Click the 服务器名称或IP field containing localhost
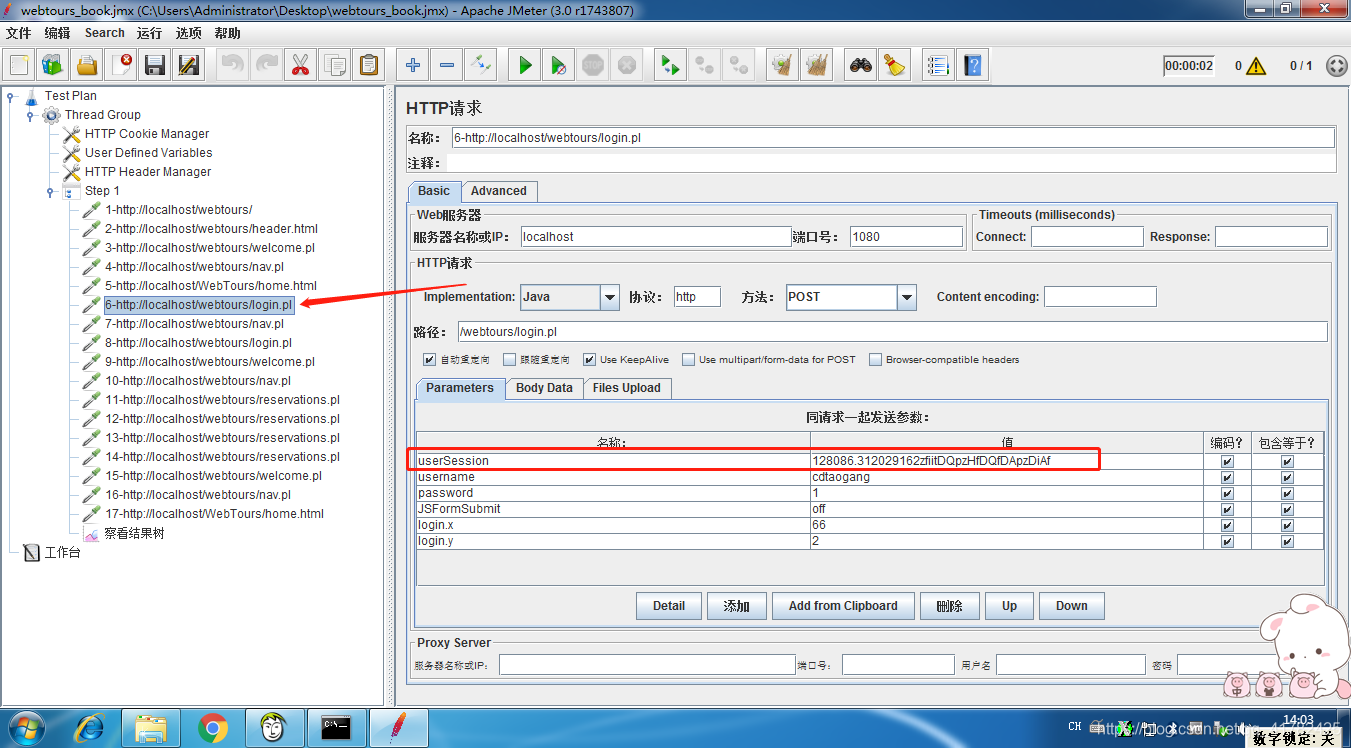The height and width of the screenshot is (748, 1351). (x=656, y=237)
